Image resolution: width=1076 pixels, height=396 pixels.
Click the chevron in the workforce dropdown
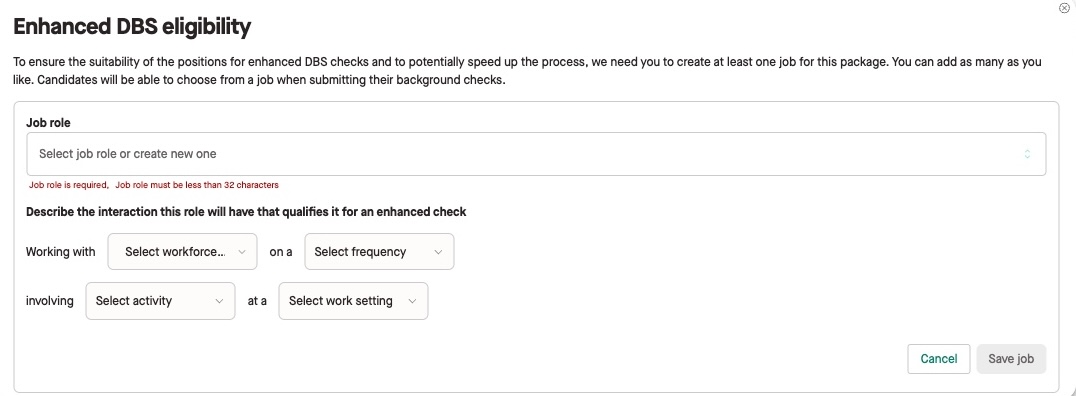242,252
